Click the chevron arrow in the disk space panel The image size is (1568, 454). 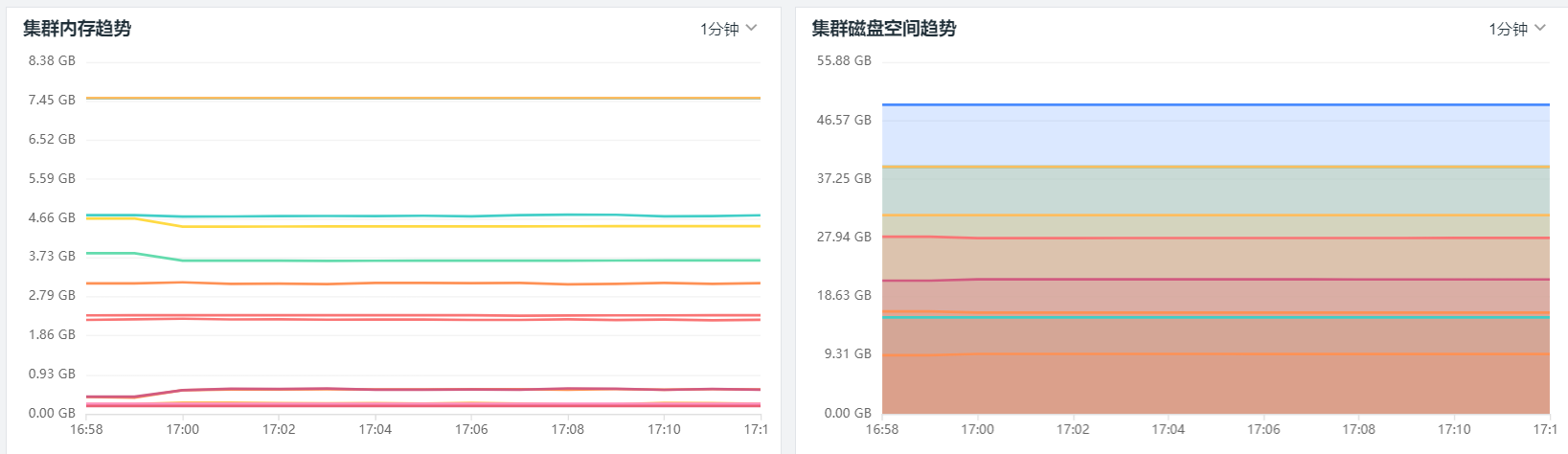pos(1540,28)
